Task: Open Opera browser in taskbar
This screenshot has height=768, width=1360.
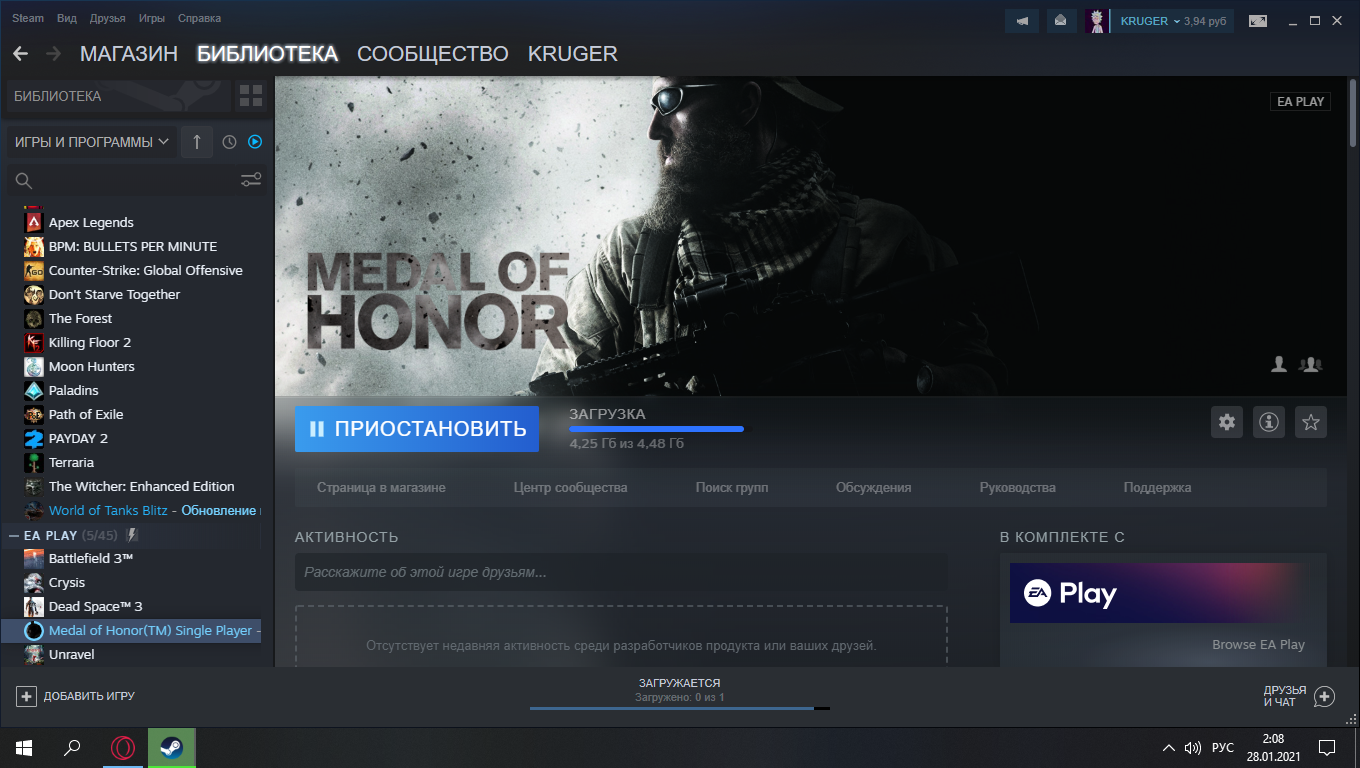Action: (123, 748)
